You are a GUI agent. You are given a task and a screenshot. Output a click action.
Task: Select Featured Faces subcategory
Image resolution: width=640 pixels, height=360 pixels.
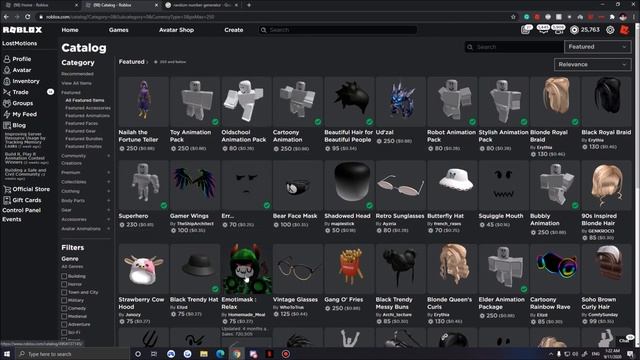pos(82,123)
